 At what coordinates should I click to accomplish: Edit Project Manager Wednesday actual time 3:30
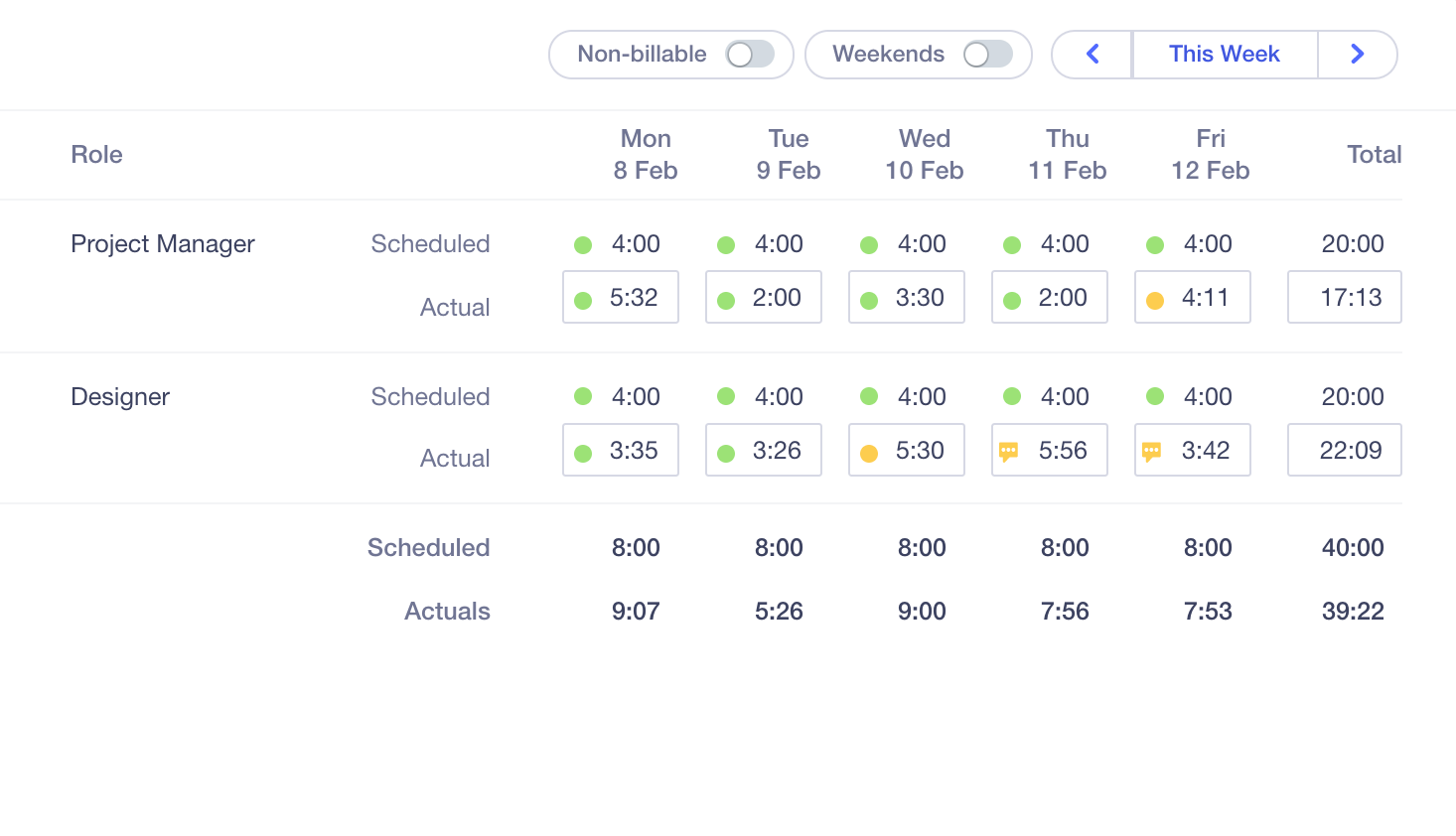coord(919,298)
